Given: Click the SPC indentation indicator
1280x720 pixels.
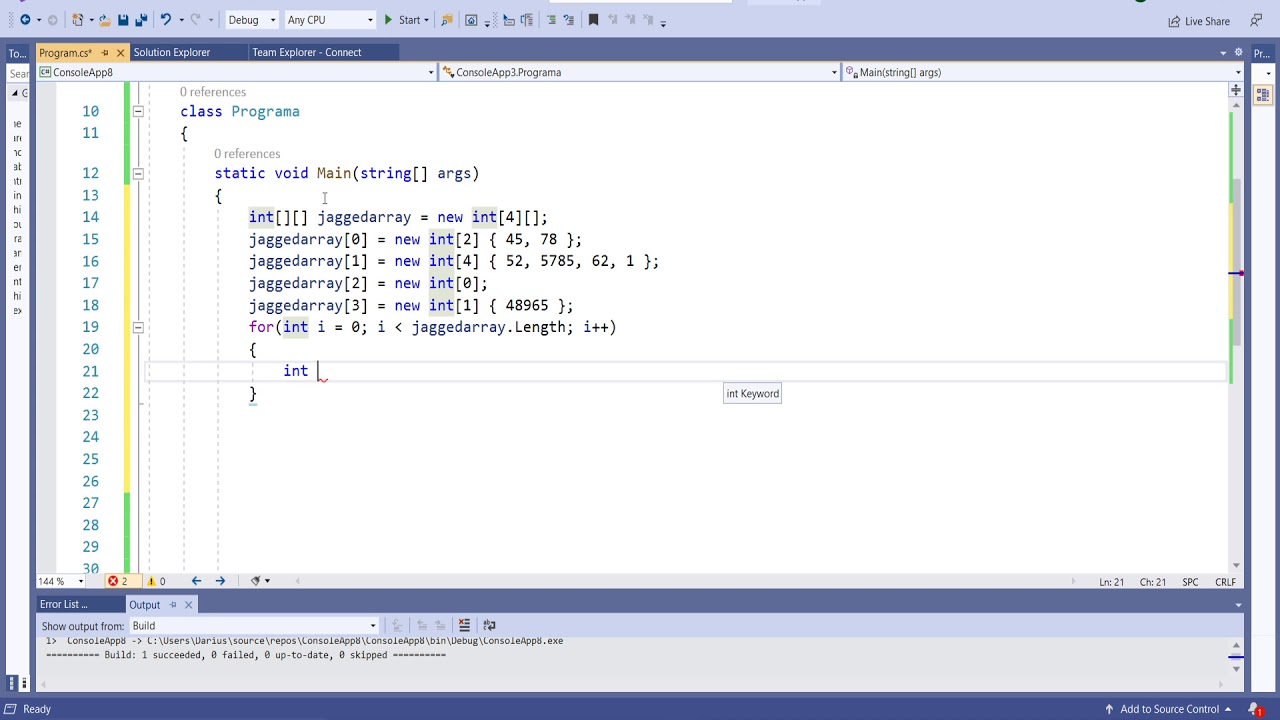Looking at the screenshot, I should pyautogui.click(x=1190, y=582).
